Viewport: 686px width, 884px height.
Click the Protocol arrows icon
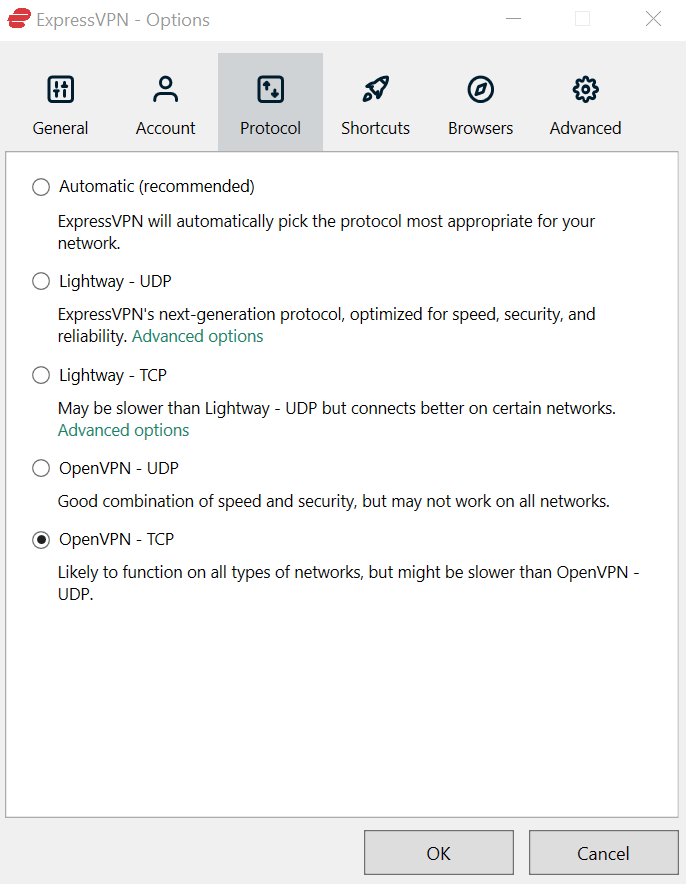pyautogui.click(x=270, y=88)
